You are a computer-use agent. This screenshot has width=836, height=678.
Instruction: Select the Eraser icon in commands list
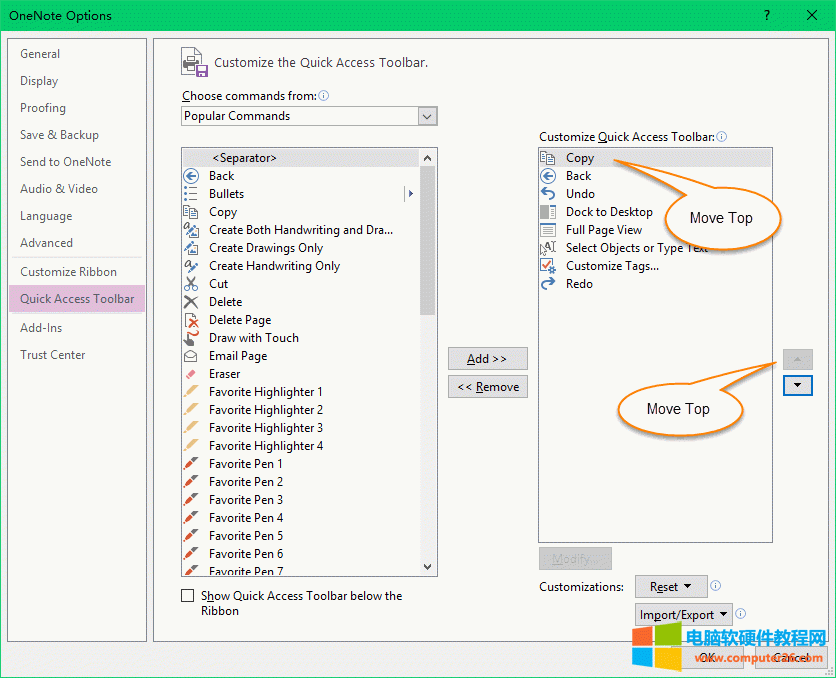(191, 374)
